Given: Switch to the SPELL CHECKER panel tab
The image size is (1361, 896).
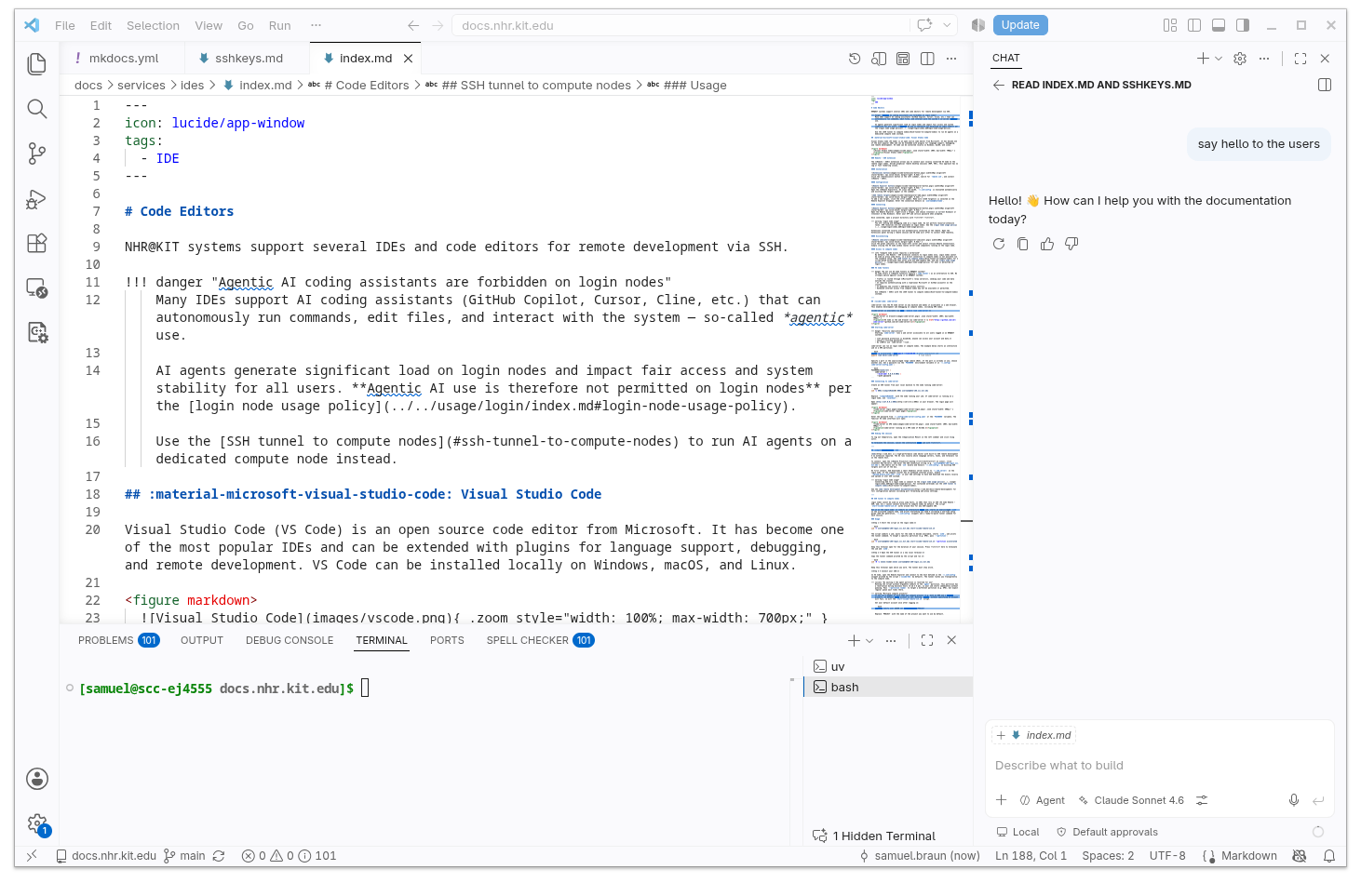Looking at the screenshot, I should coord(540,640).
